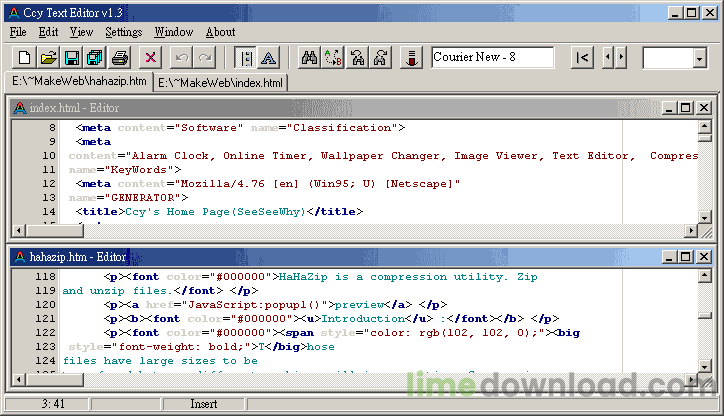Open a file with the folder icon
Image resolution: width=724 pixels, height=416 pixels.
pyautogui.click(x=48, y=58)
